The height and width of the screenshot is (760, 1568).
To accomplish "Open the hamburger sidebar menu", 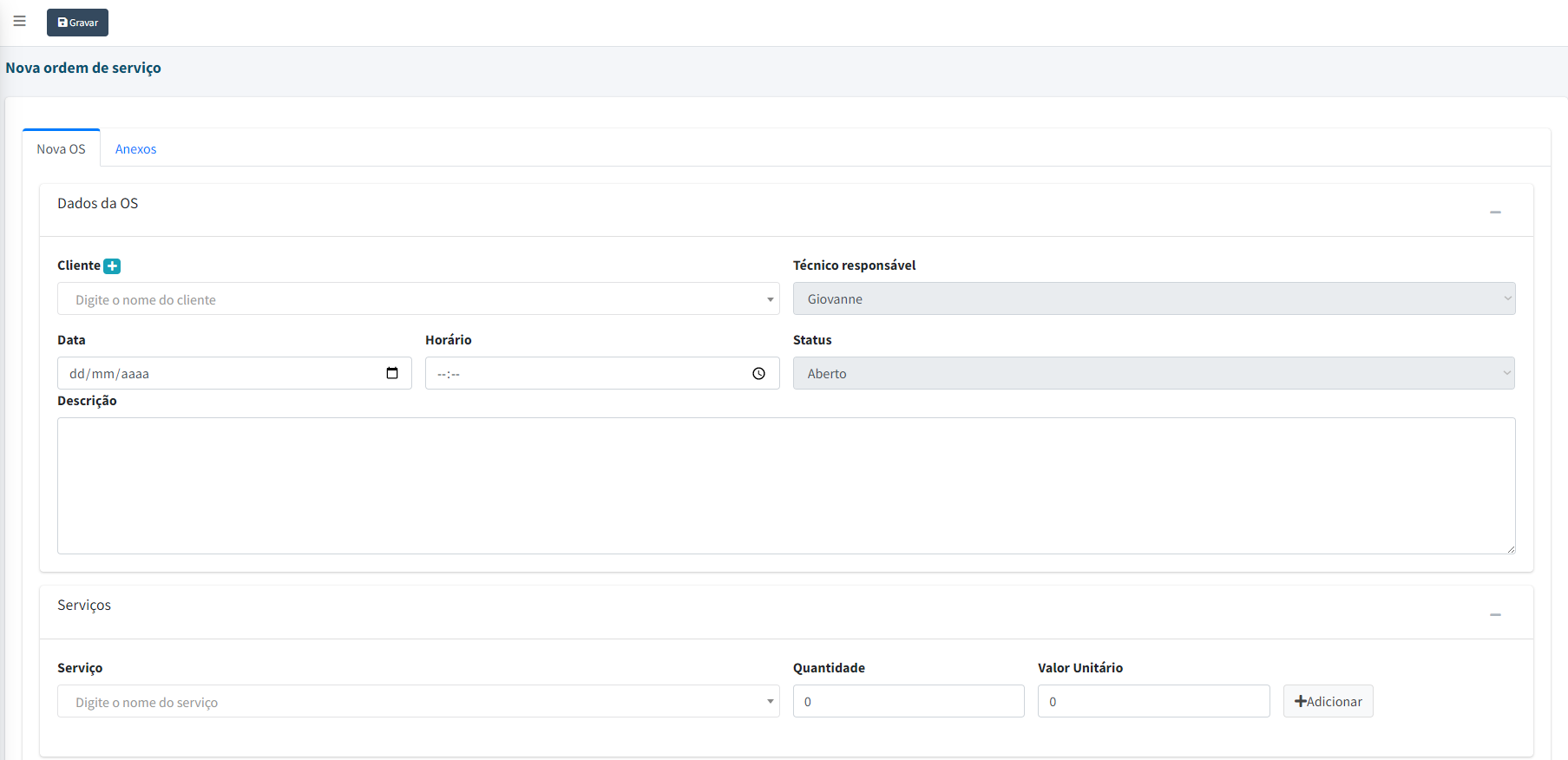I will pyautogui.click(x=19, y=22).
